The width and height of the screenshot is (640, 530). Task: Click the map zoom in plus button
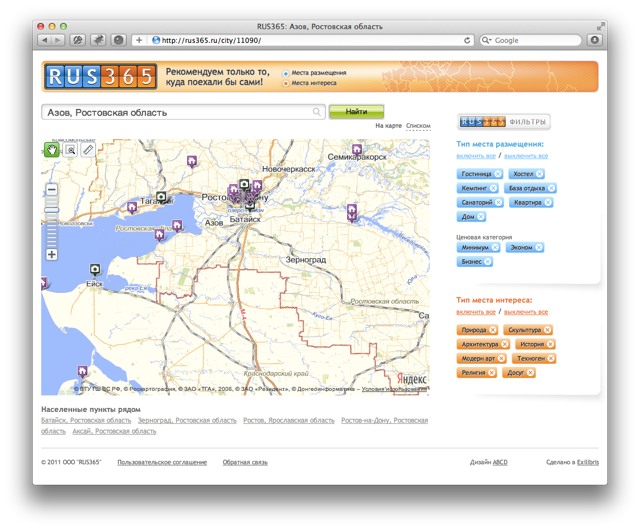click(x=52, y=255)
